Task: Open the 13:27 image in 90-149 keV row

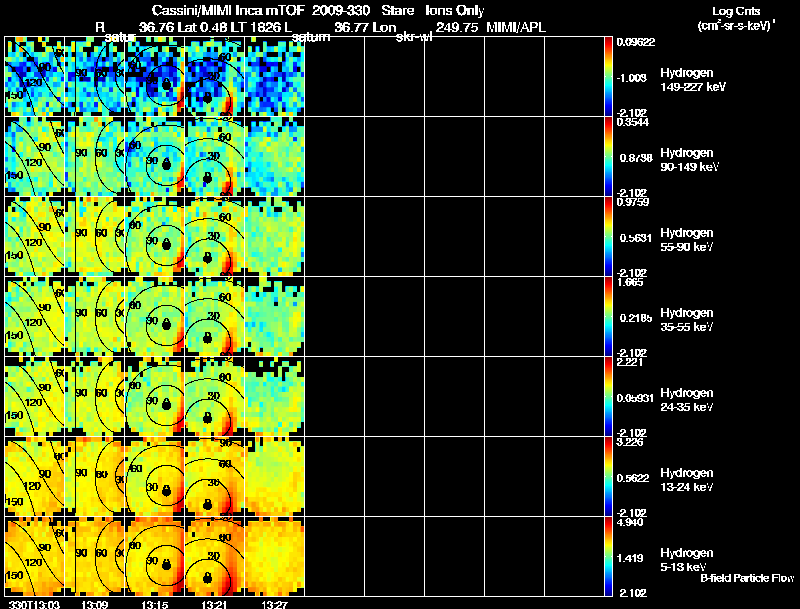Action: 275,157
